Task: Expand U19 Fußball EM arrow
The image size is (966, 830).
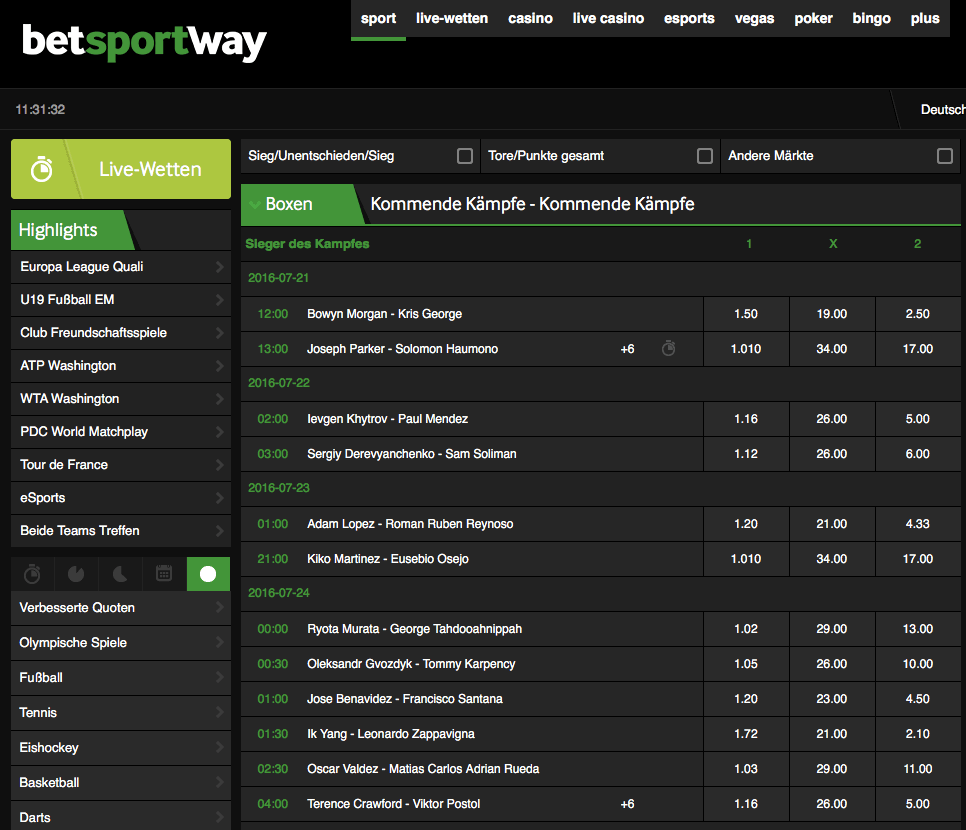Action: [219, 300]
